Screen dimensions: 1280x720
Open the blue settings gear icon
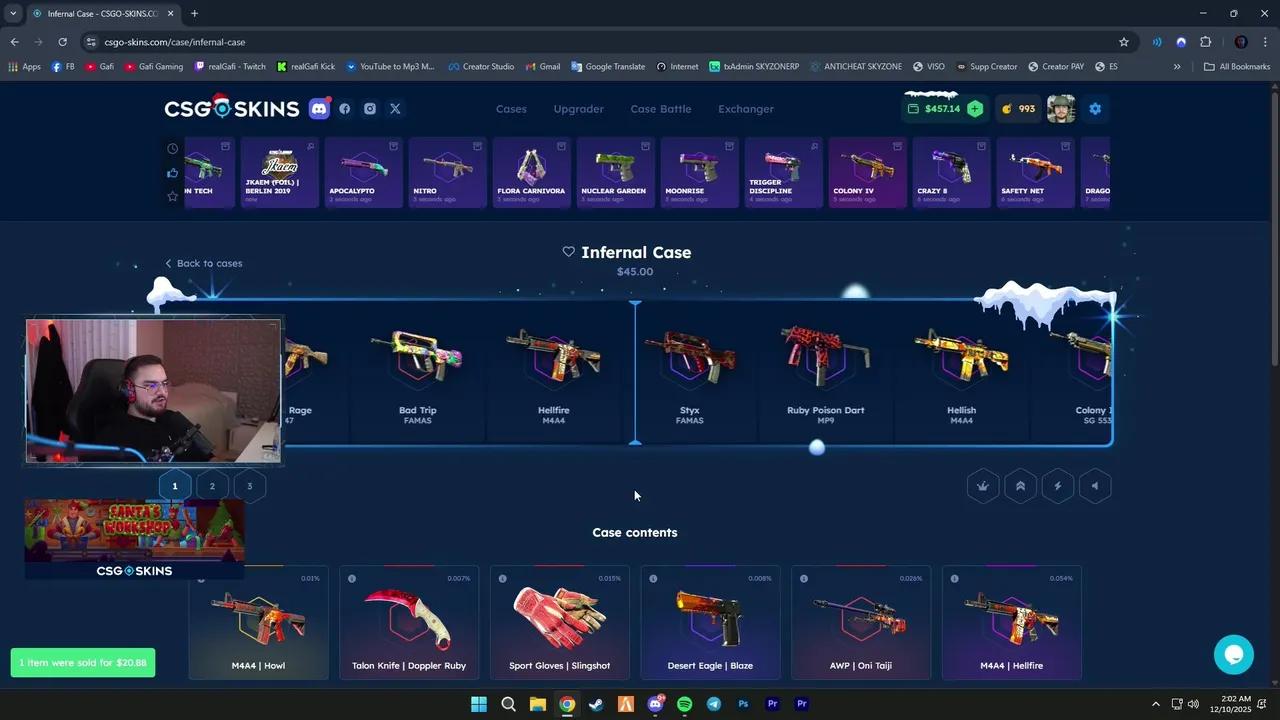(x=1095, y=109)
